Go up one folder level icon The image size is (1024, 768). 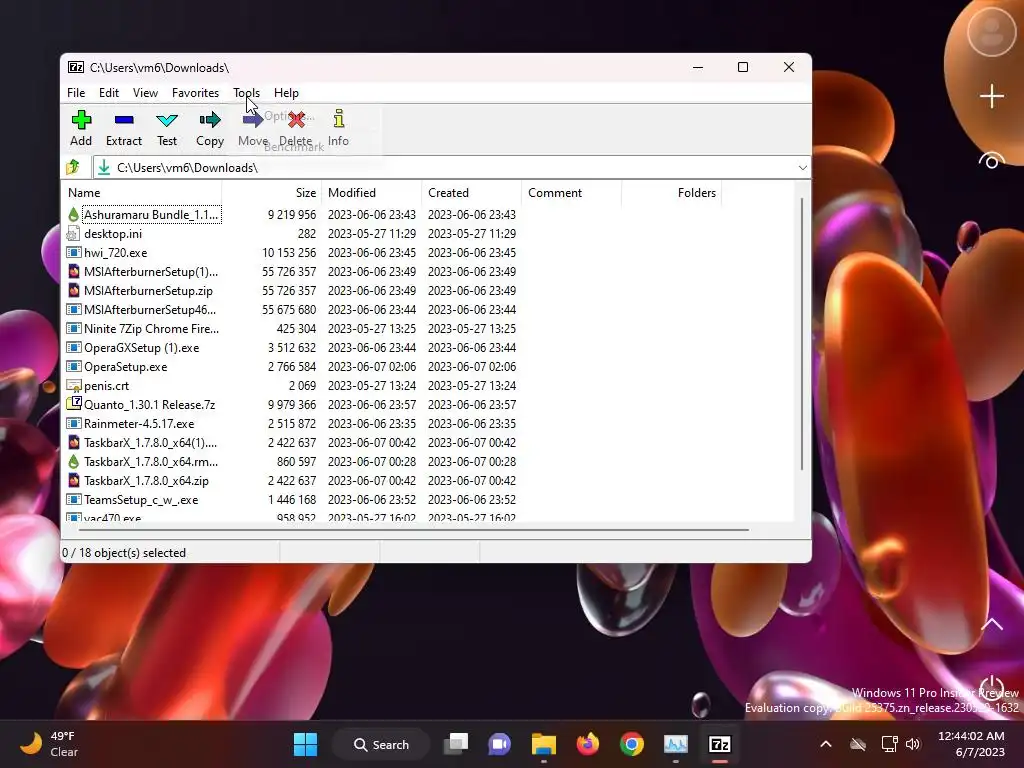(73, 167)
